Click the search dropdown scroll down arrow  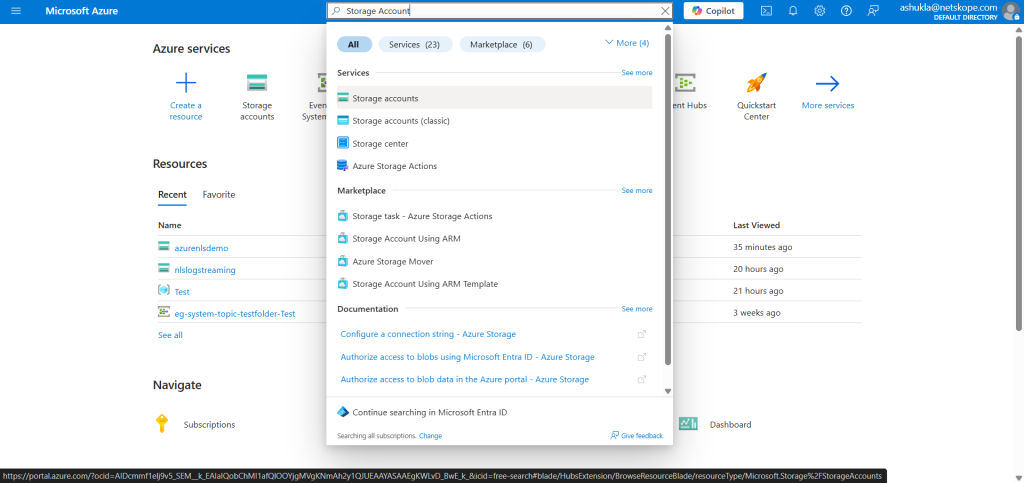pos(667,391)
